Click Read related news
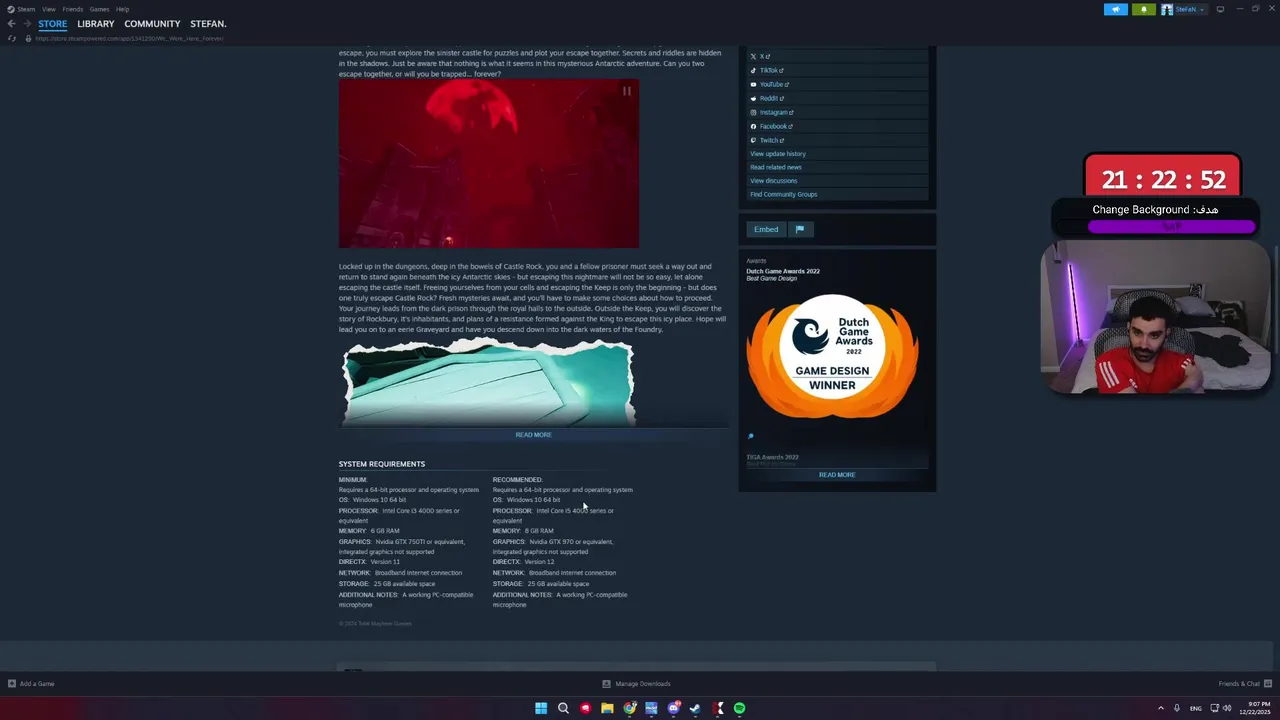Image resolution: width=1280 pixels, height=720 pixels. (776, 167)
